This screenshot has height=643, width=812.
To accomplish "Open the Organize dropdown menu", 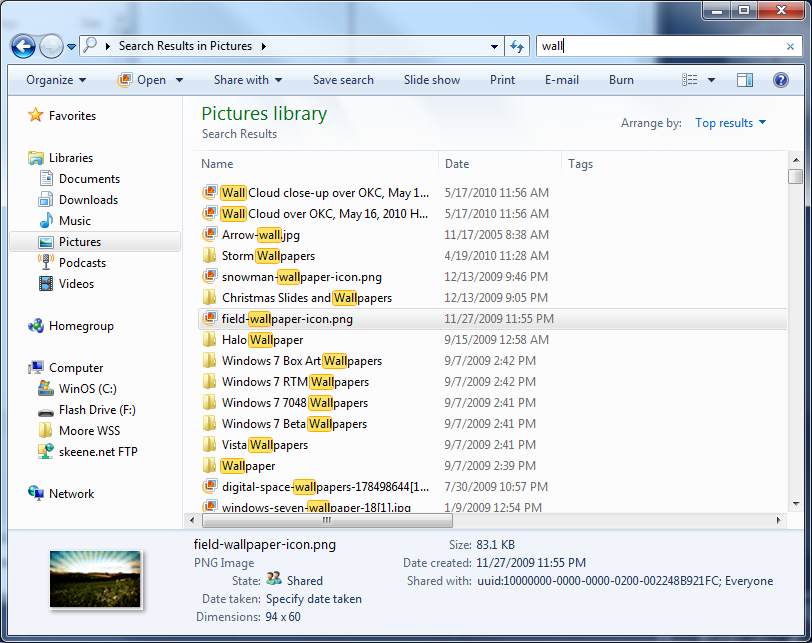I will point(52,80).
